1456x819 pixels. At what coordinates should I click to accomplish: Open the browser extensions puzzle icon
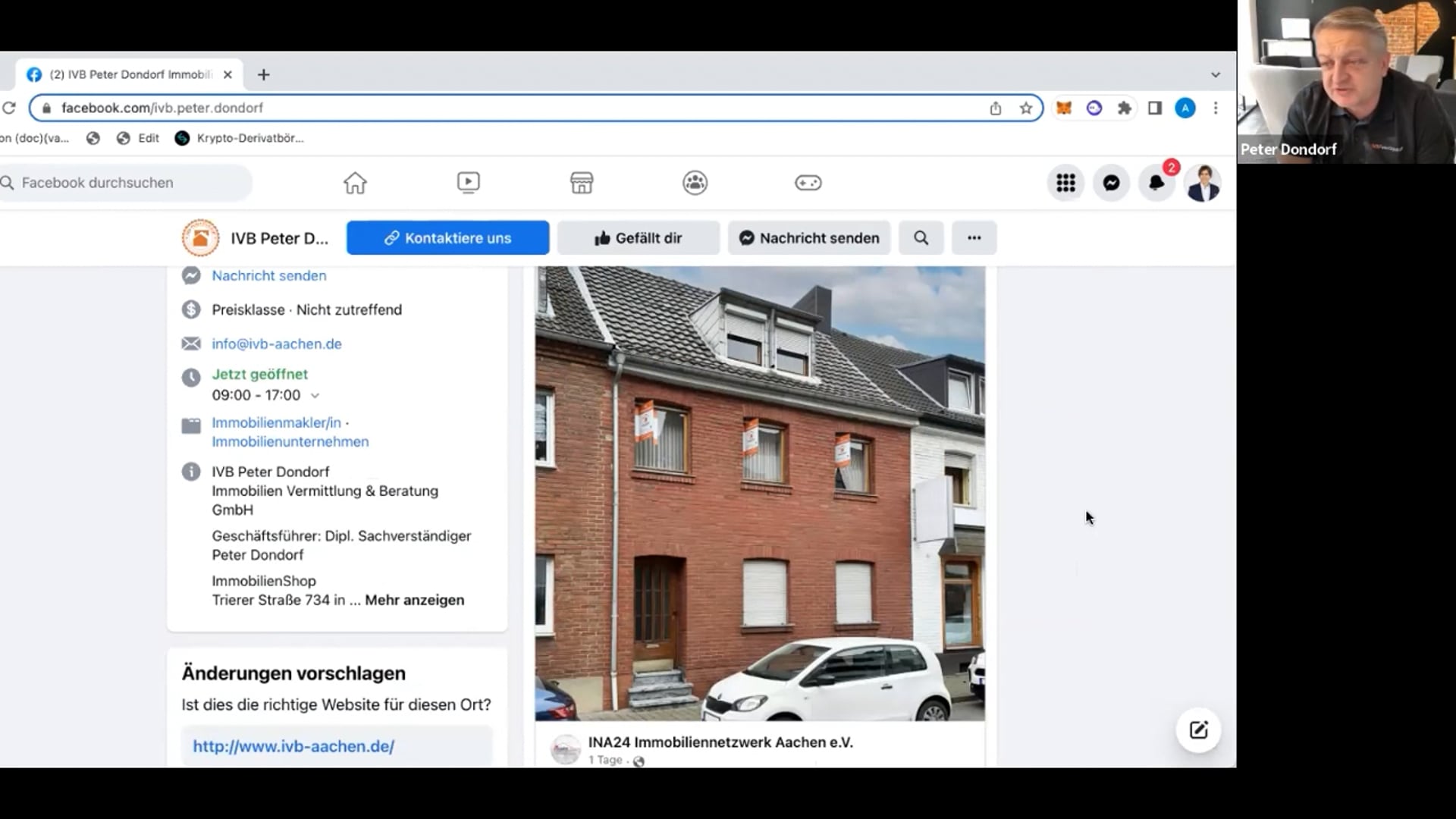point(1125,108)
